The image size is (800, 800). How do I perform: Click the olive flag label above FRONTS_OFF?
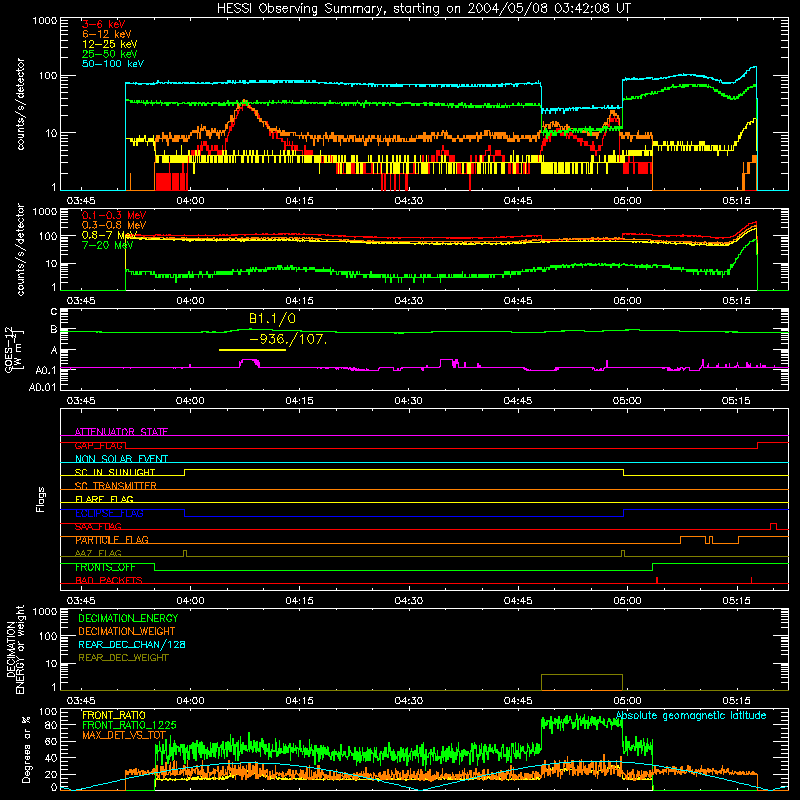[x=98, y=554]
